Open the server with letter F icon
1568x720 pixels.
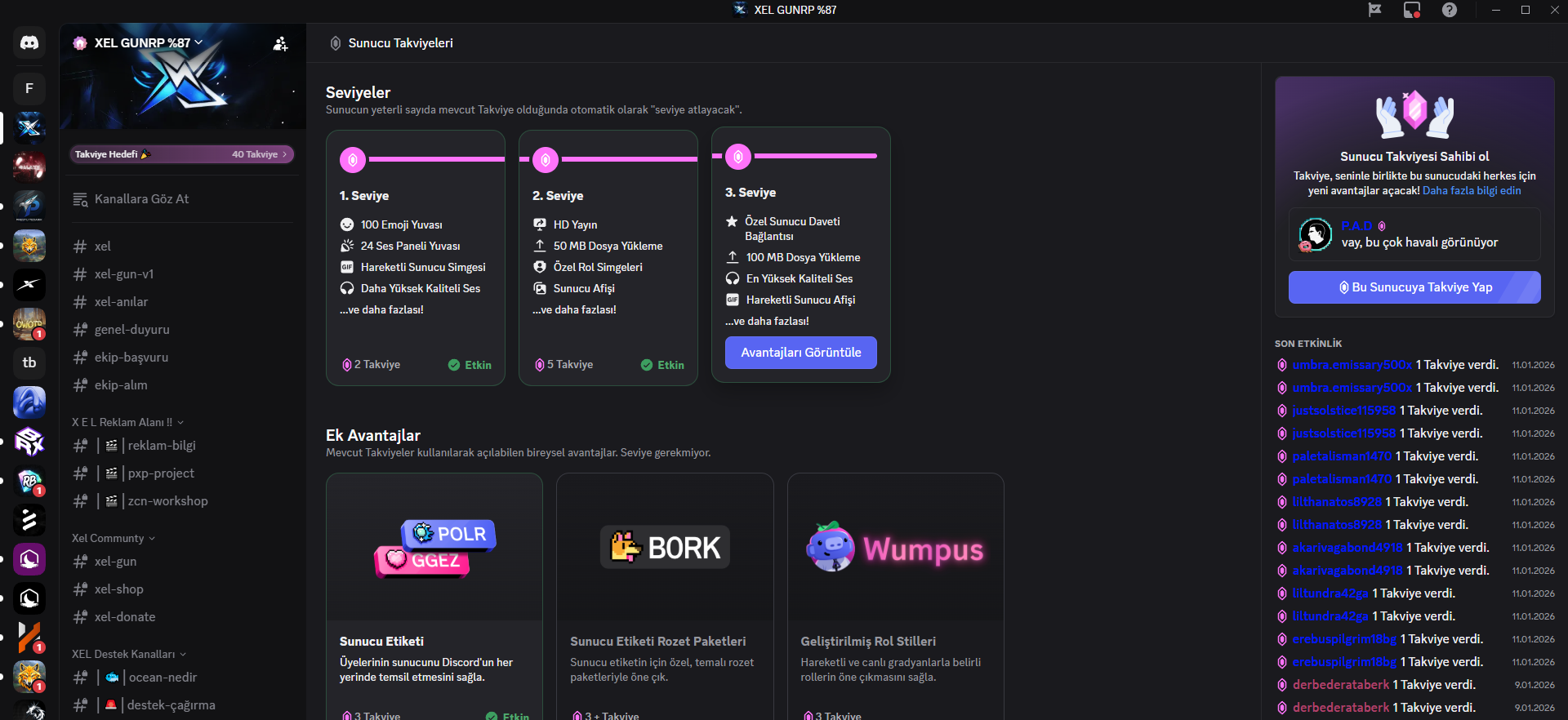click(29, 88)
